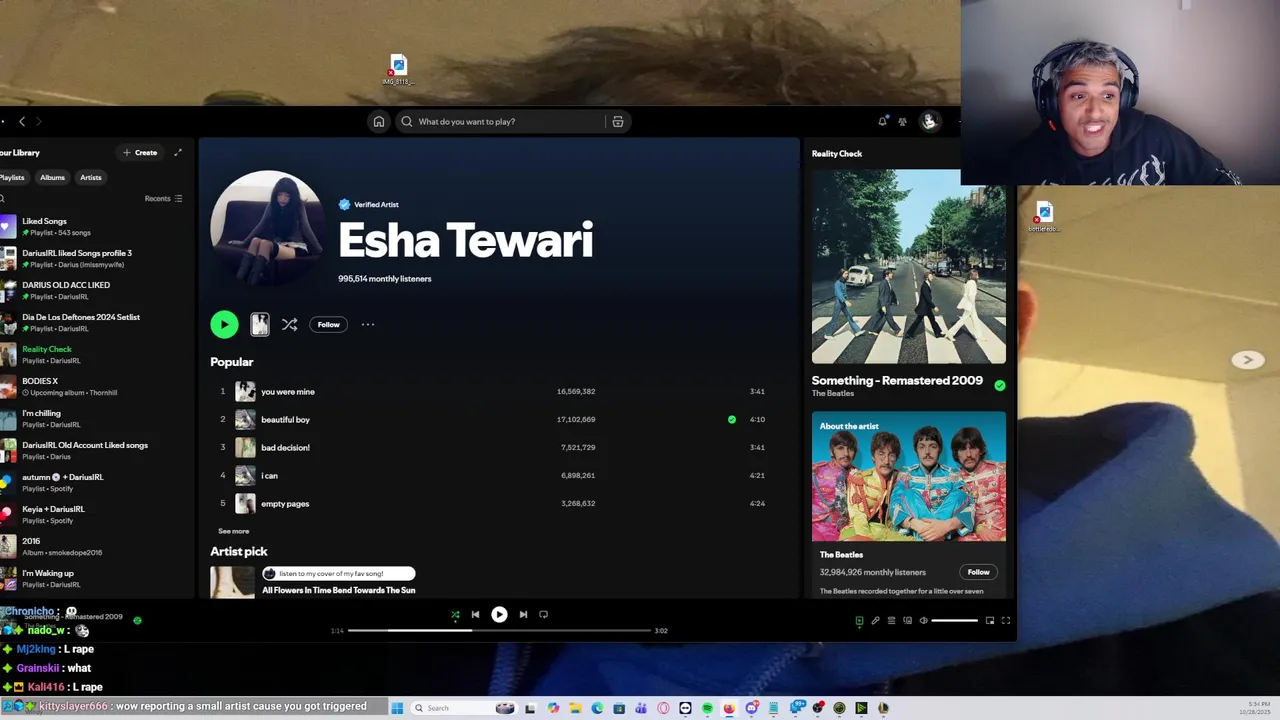Open the play queue icon
Screen dimensions: 1280x720
(891, 621)
